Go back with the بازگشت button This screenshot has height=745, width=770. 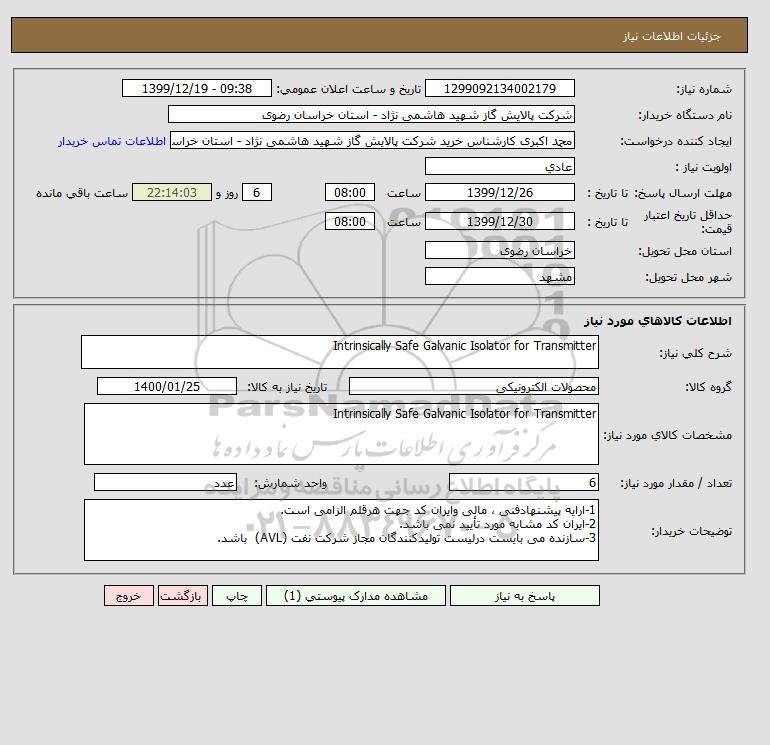click(x=183, y=596)
